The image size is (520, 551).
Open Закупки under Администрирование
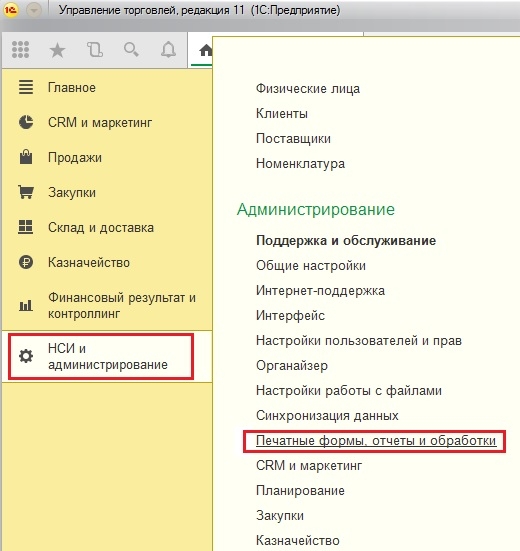pyautogui.click(x=280, y=516)
